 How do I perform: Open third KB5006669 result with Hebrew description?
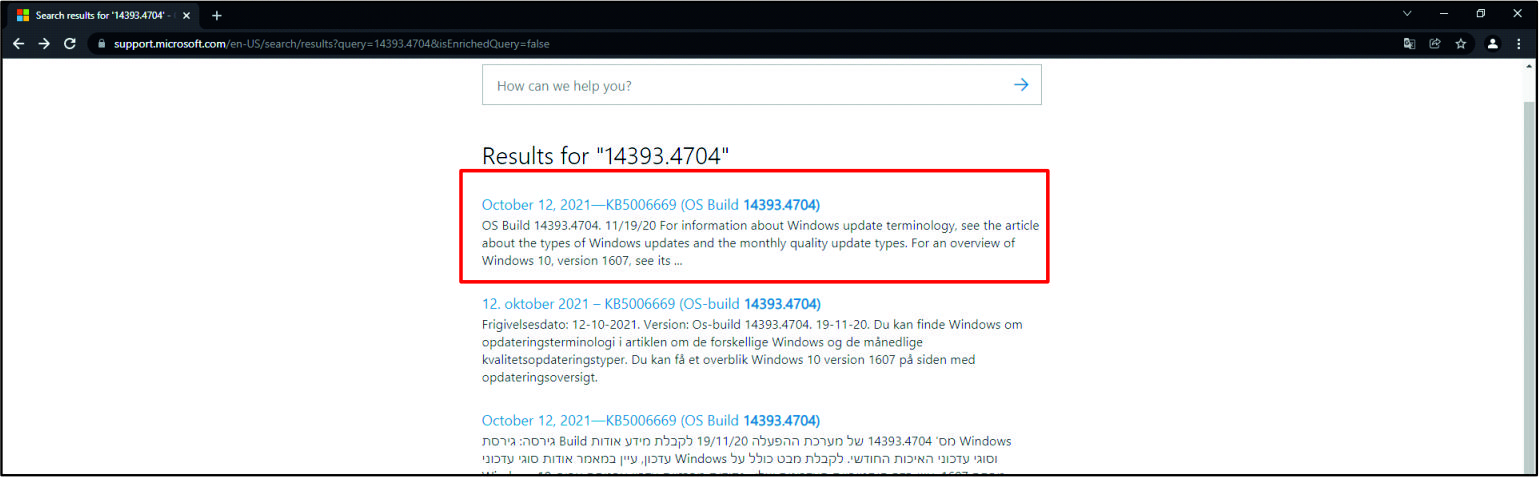click(x=651, y=420)
